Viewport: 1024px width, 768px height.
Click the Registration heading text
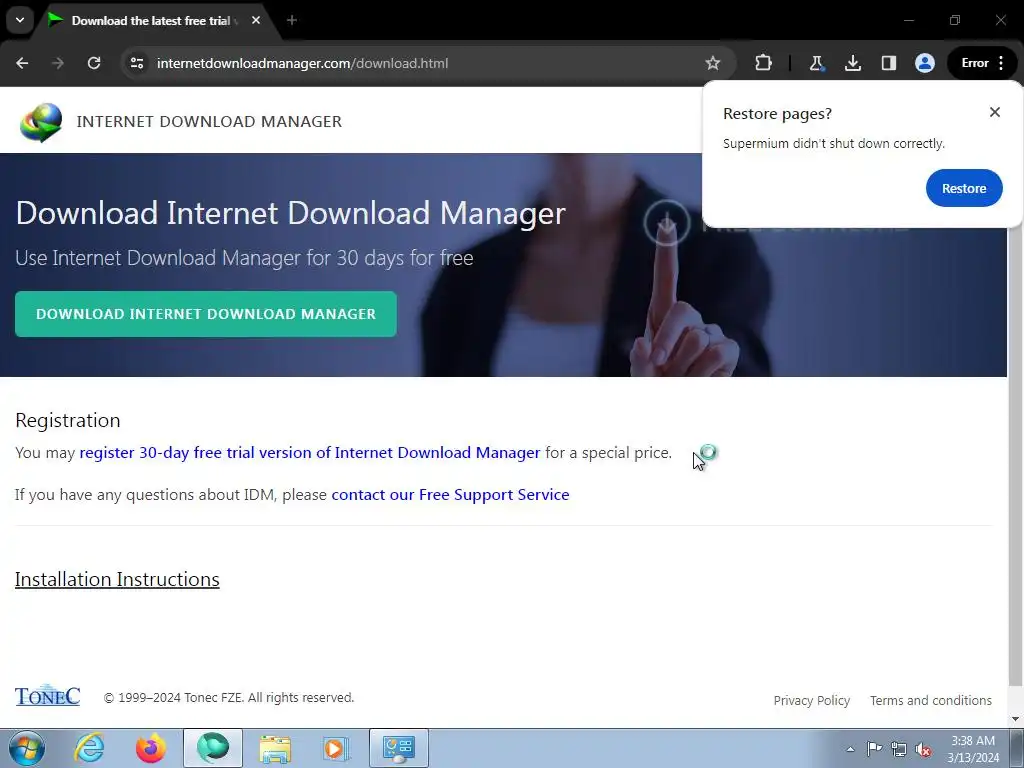(x=68, y=420)
